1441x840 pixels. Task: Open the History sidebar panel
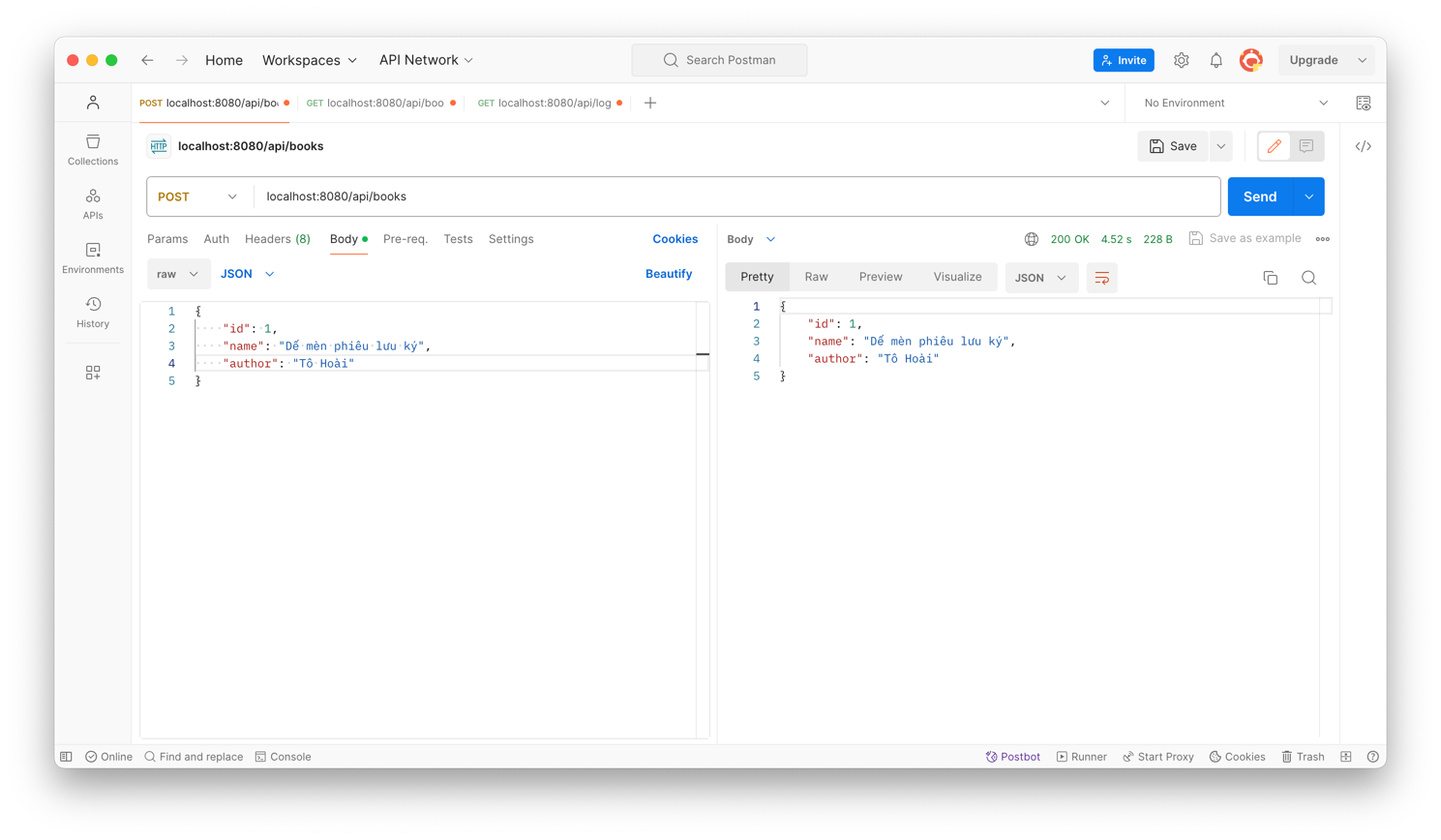point(93,312)
